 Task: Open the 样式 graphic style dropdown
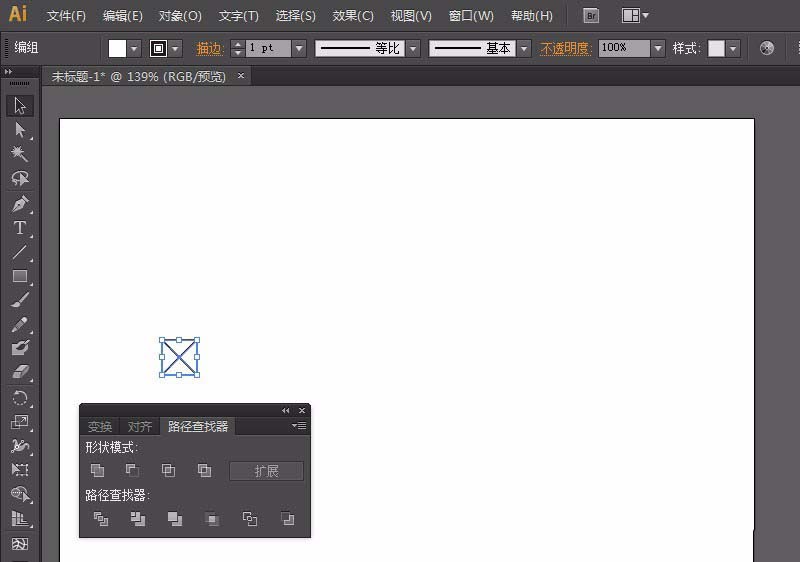coord(733,49)
